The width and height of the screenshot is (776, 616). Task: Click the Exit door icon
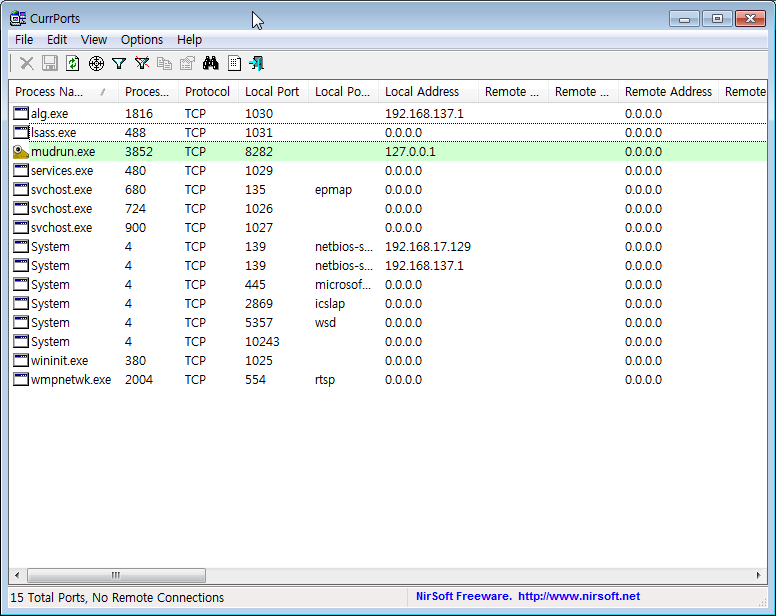point(257,63)
